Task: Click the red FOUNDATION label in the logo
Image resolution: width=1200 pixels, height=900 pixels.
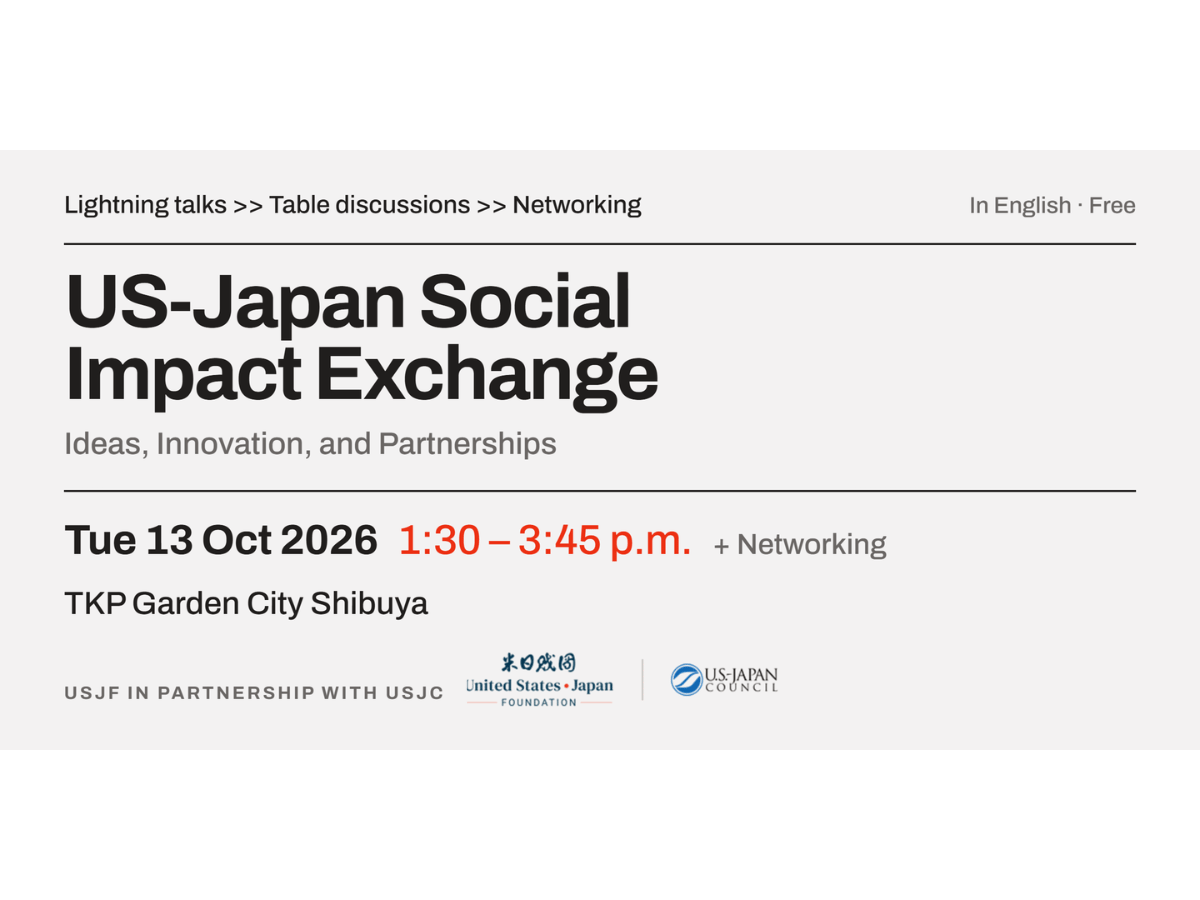Action: click(539, 702)
